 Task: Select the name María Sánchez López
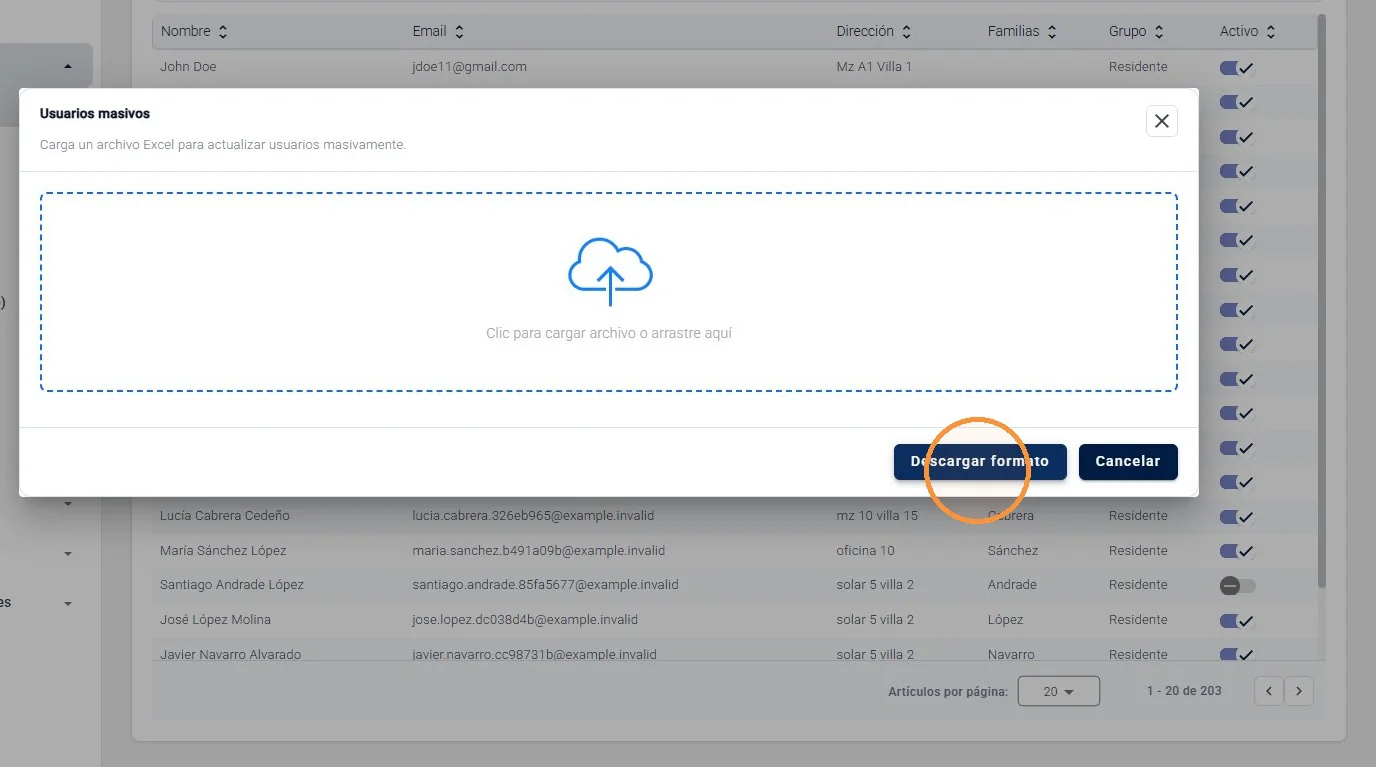point(223,551)
